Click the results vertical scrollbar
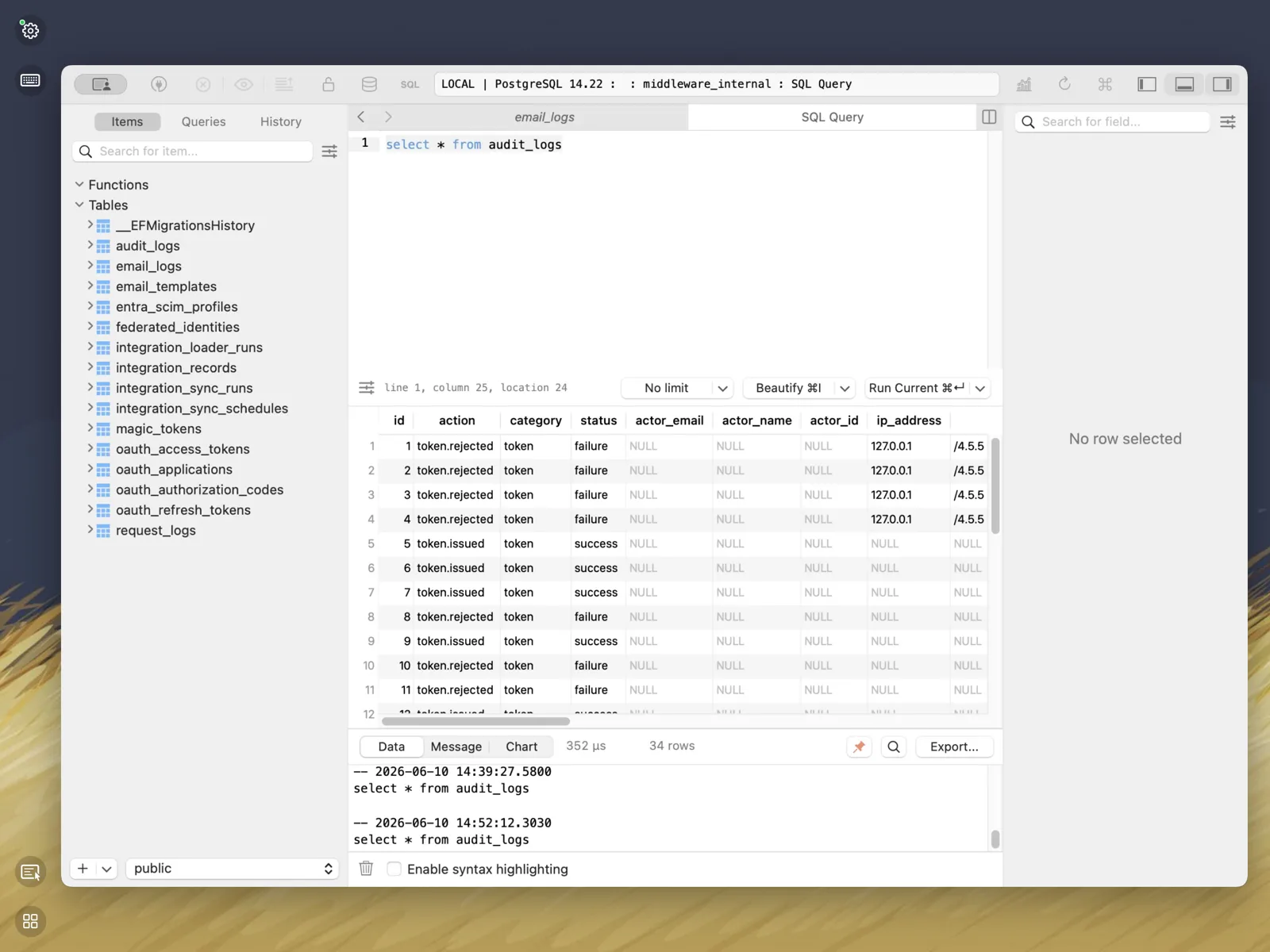The image size is (1270, 952). click(x=995, y=486)
